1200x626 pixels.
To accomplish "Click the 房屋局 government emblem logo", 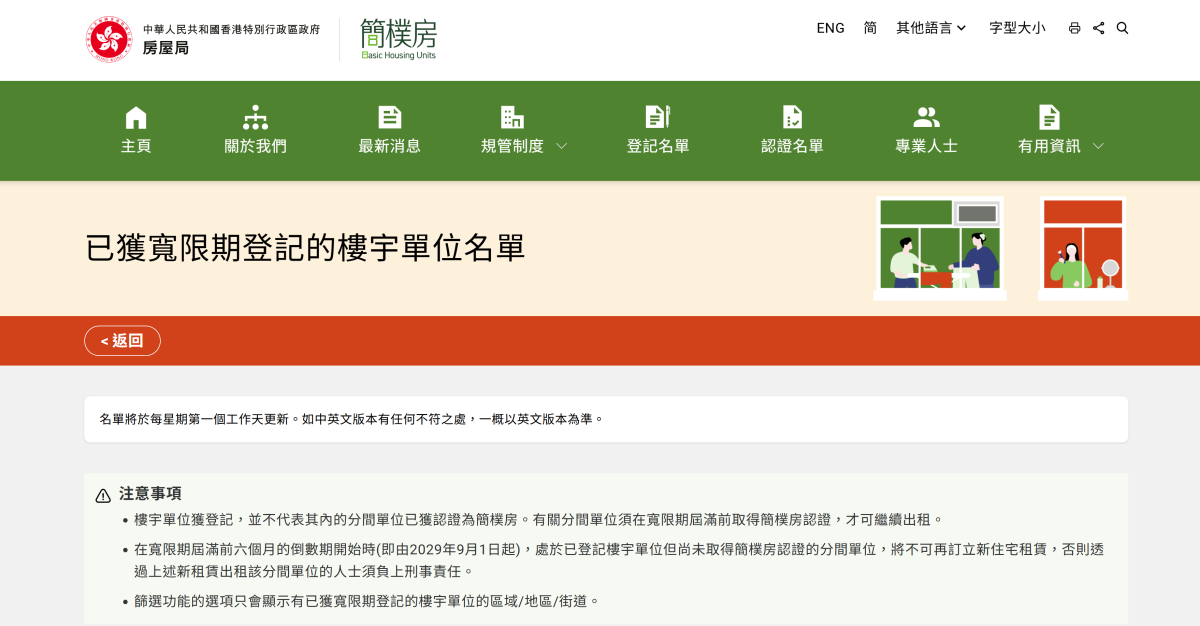I will coord(109,39).
